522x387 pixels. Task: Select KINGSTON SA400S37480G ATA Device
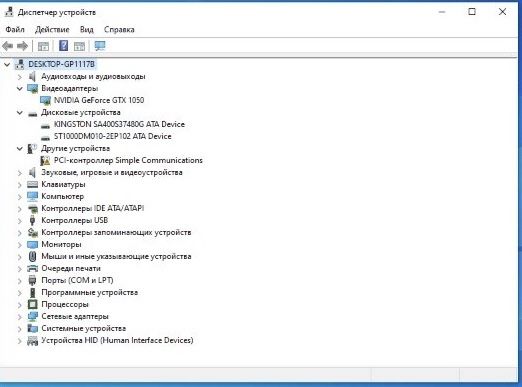click(119, 124)
